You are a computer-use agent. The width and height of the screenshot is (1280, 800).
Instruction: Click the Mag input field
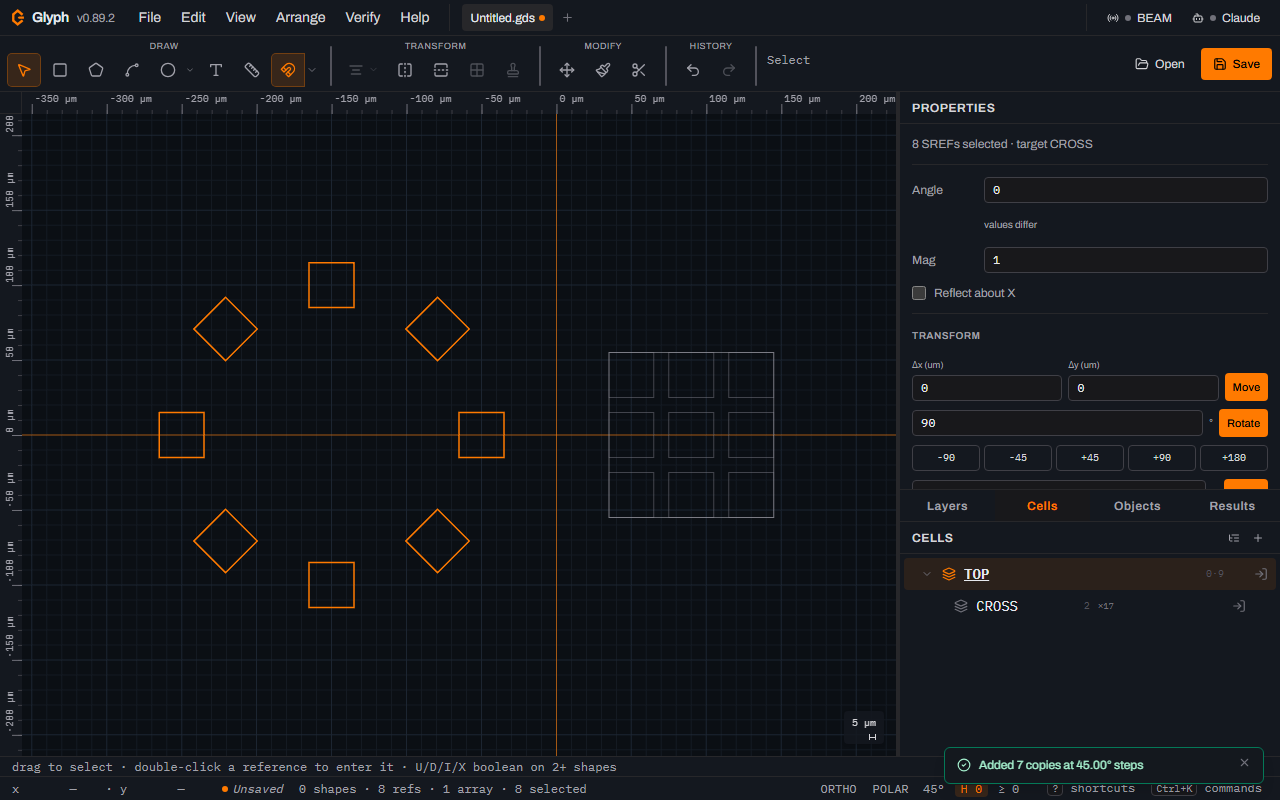[1126, 260]
